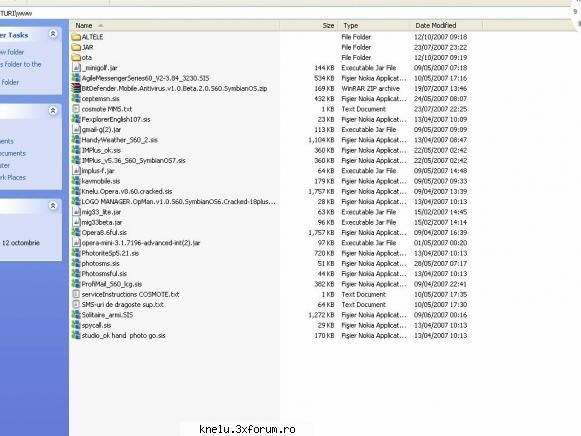581x436 pixels.
Task: Click the Photosmsful.sis file icon
Action: (76, 274)
